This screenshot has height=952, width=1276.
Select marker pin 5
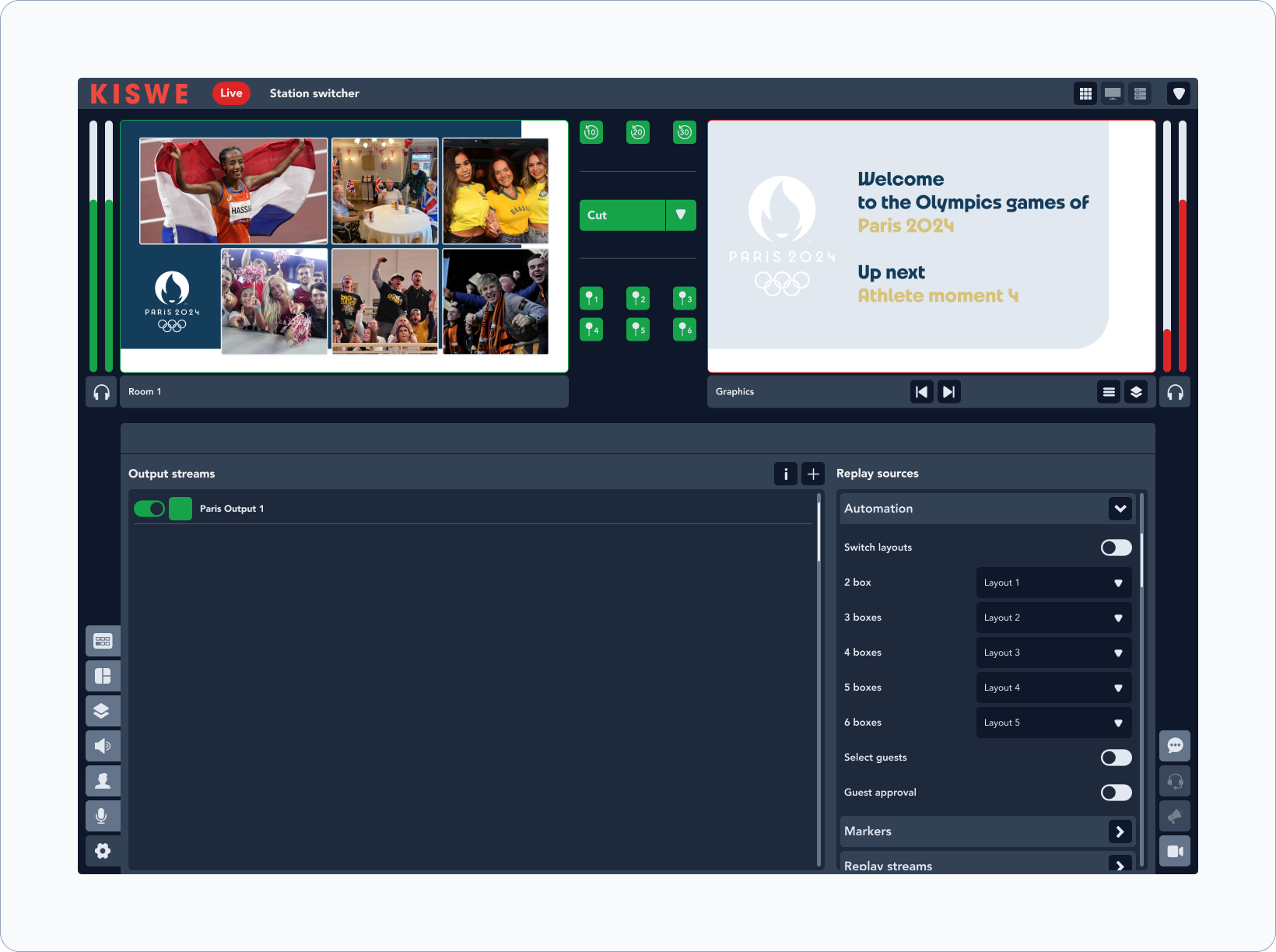pyautogui.click(x=638, y=330)
